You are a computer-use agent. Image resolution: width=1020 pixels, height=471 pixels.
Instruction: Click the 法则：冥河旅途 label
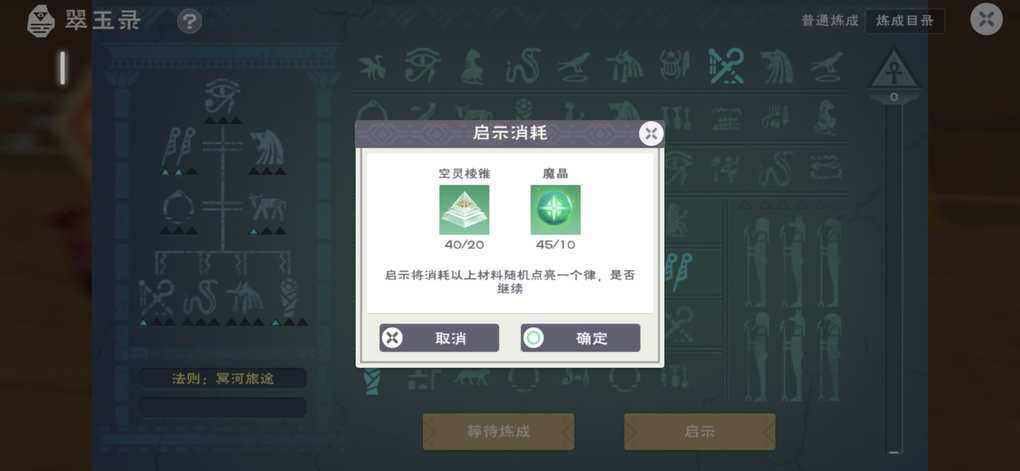(x=222, y=379)
